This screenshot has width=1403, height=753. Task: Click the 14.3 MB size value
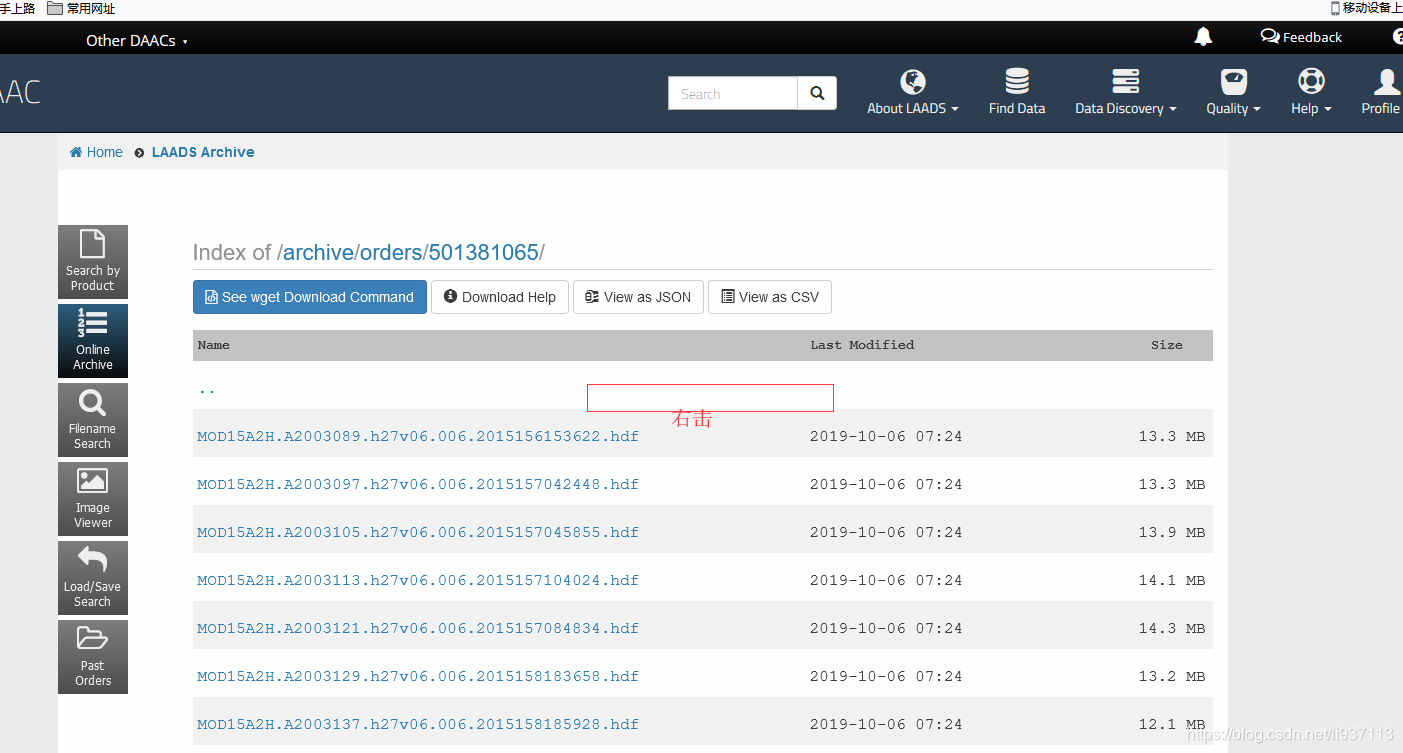[1172, 628]
